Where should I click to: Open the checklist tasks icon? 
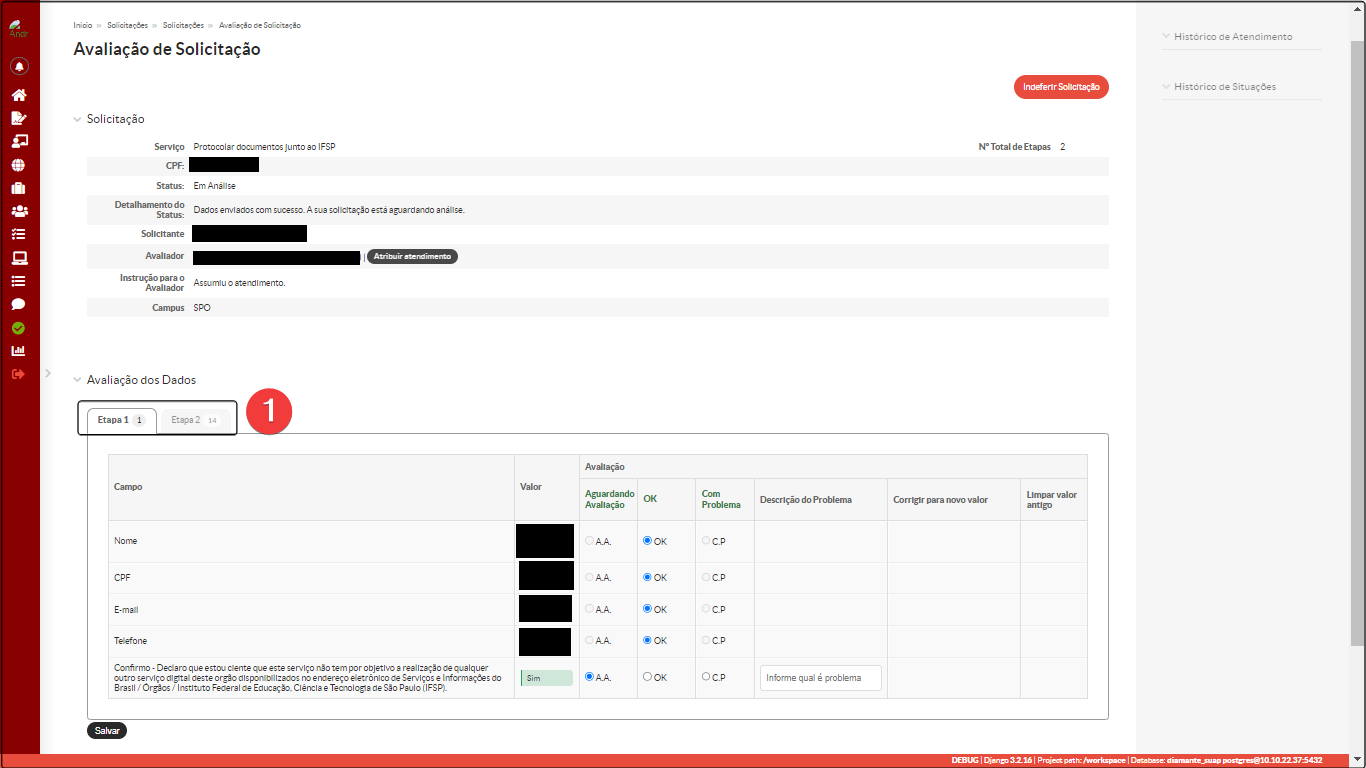click(x=19, y=234)
